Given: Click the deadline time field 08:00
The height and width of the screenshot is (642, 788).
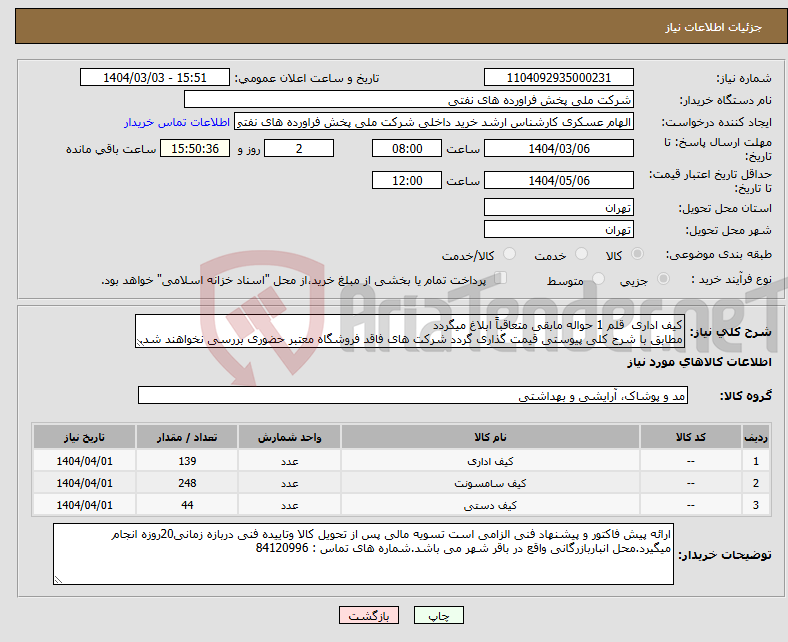Looking at the screenshot, I should point(407,148).
